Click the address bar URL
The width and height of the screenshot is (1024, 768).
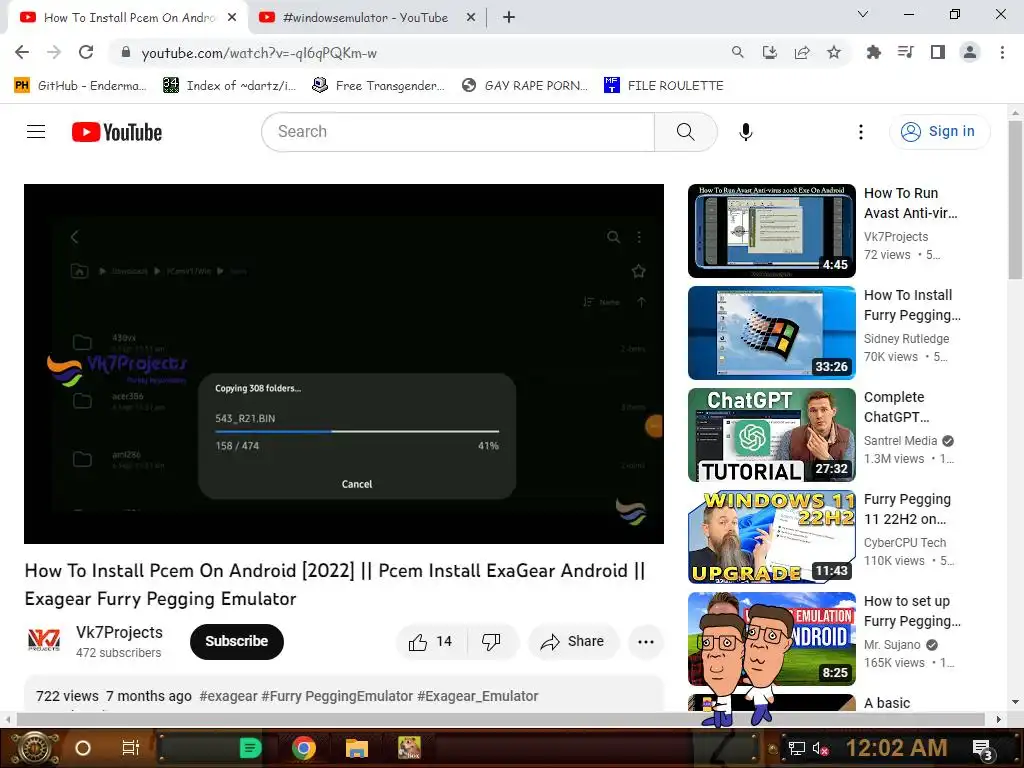259,53
